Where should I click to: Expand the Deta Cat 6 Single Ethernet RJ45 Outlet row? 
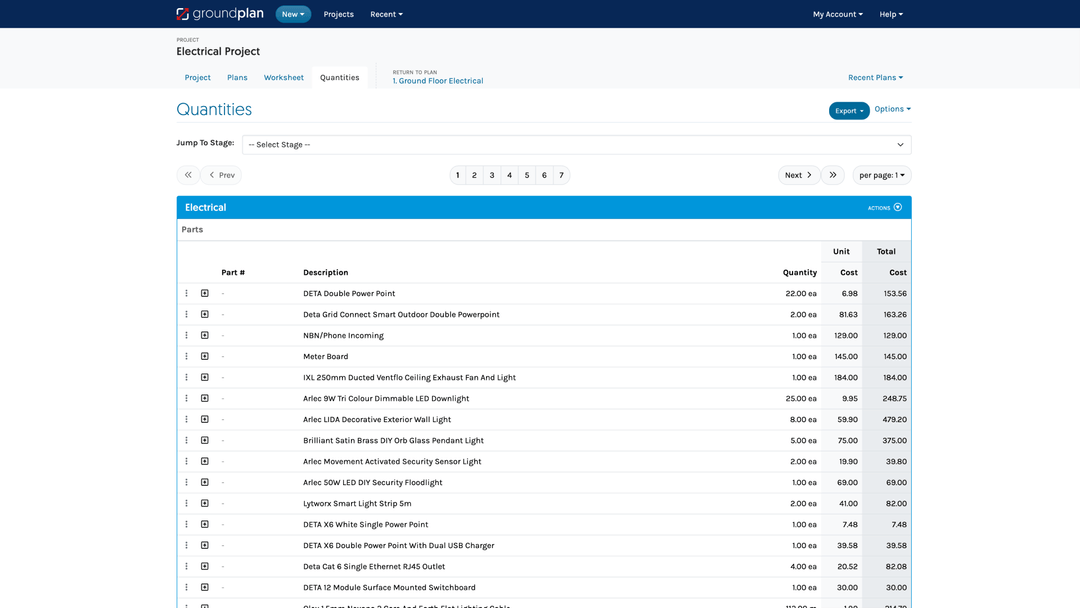[x=205, y=566]
